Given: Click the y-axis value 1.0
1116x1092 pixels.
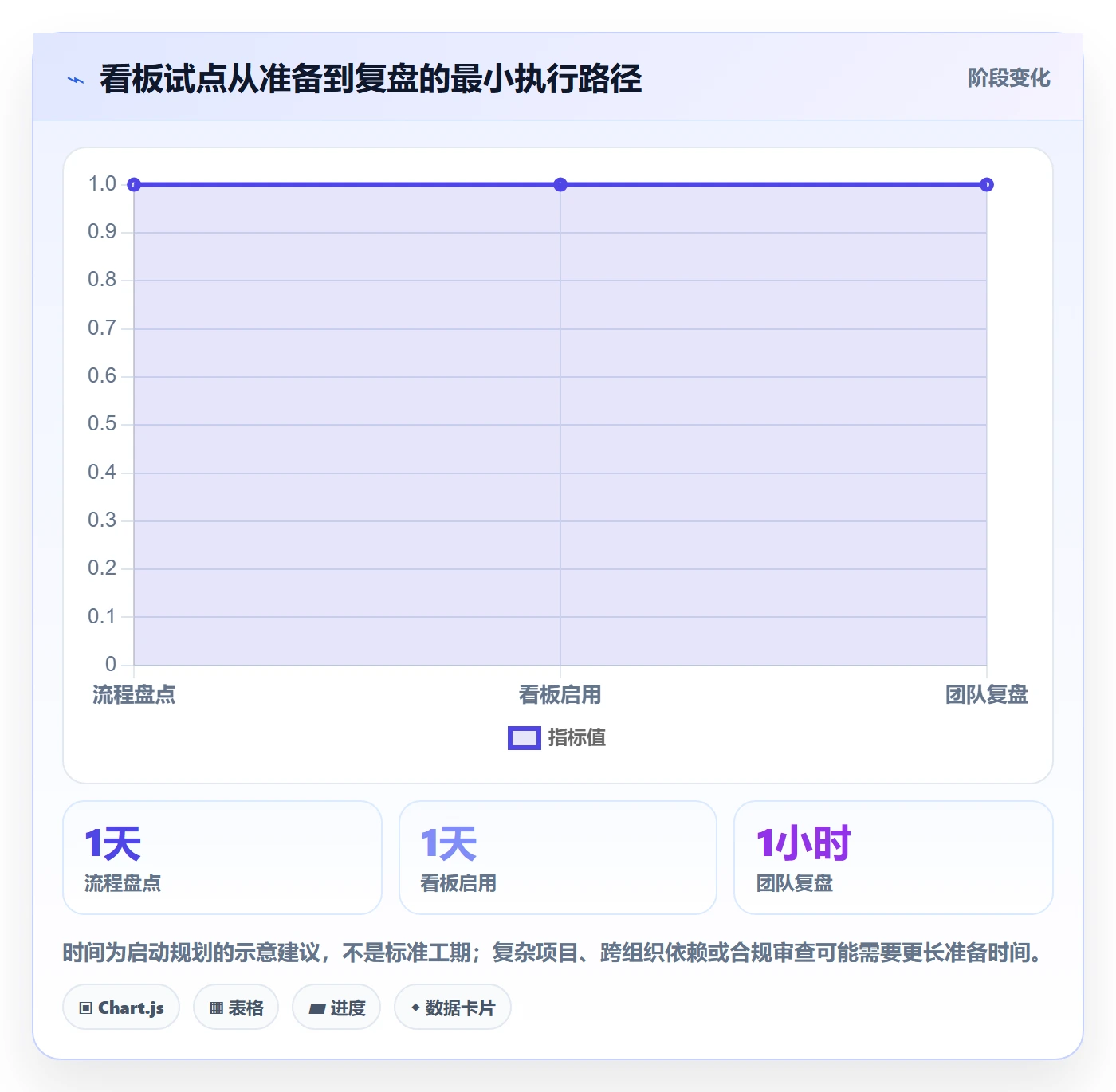Looking at the screenshot, I should pyautogui.click(x=102, y=184).
